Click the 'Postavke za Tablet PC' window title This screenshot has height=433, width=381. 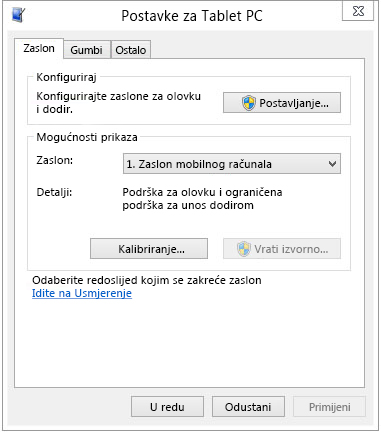click(x=192, y=16)
